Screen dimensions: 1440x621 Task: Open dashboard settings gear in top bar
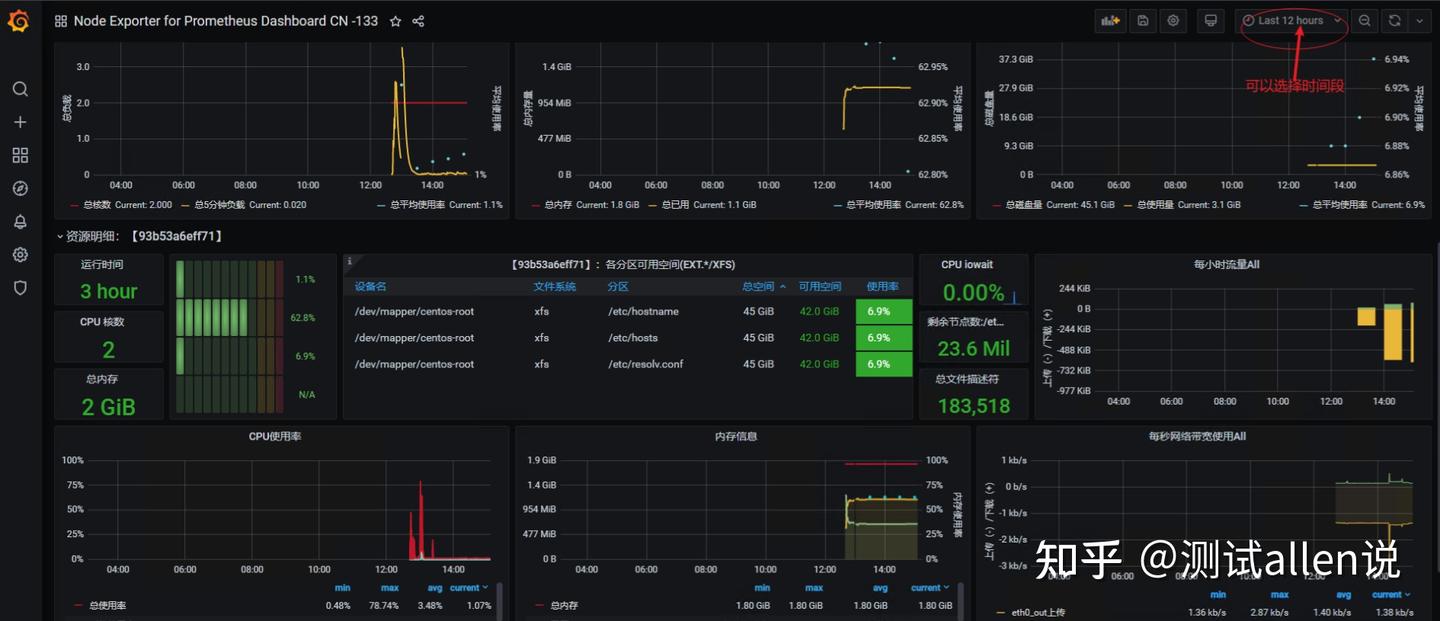1173,20
